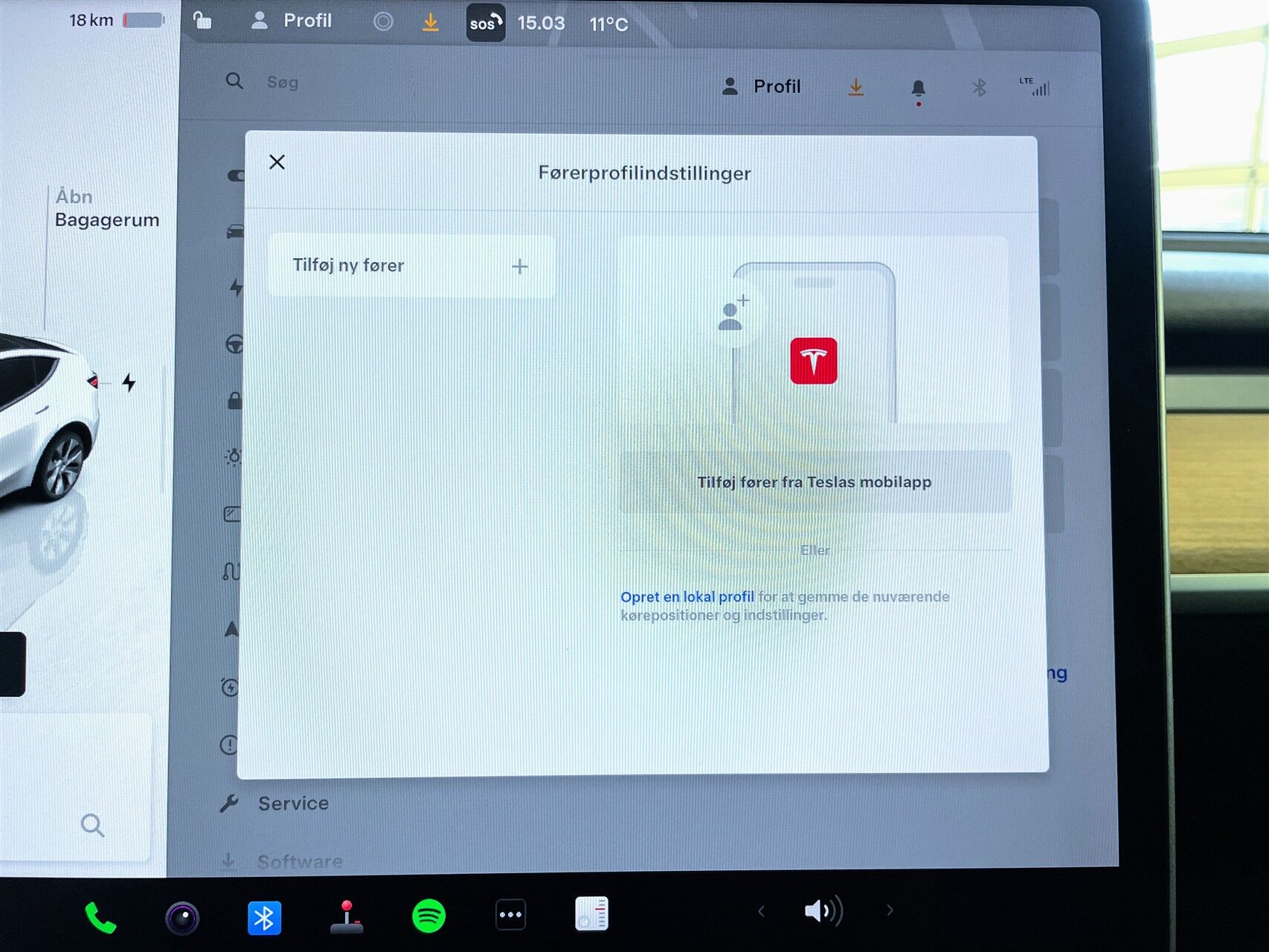Launch the arcade joystick app
This screenshot has height=952, width=1269.
pyautogui.click(x=347, y=917)
